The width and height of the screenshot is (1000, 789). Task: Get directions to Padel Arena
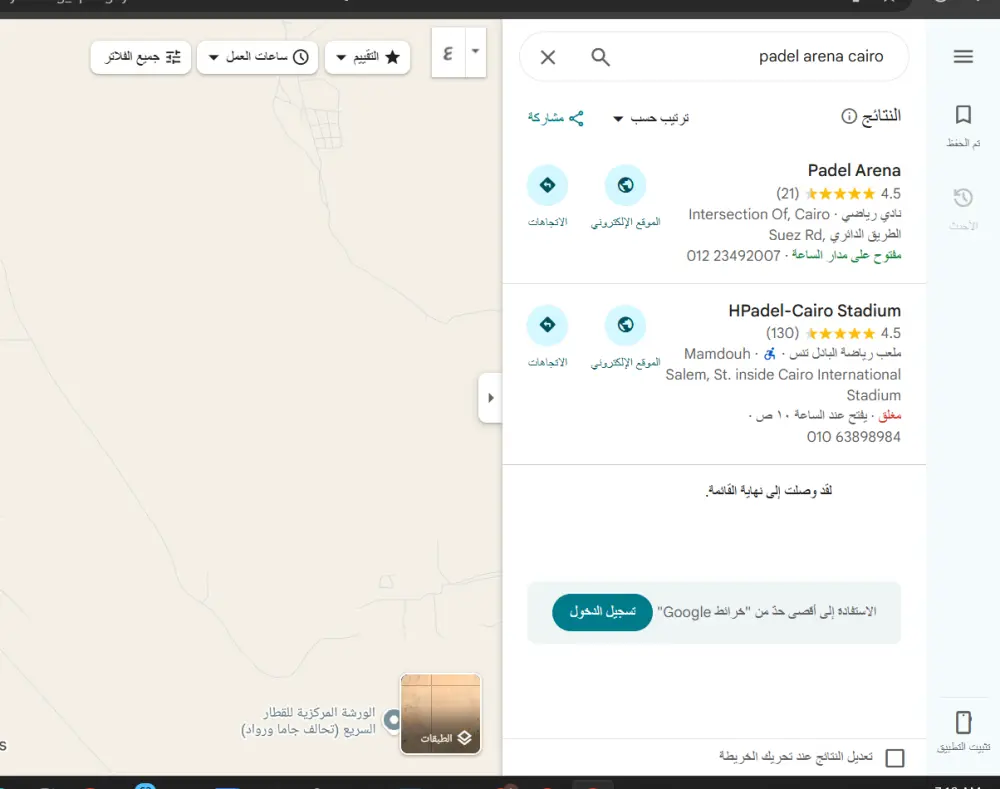click(547, 186)
